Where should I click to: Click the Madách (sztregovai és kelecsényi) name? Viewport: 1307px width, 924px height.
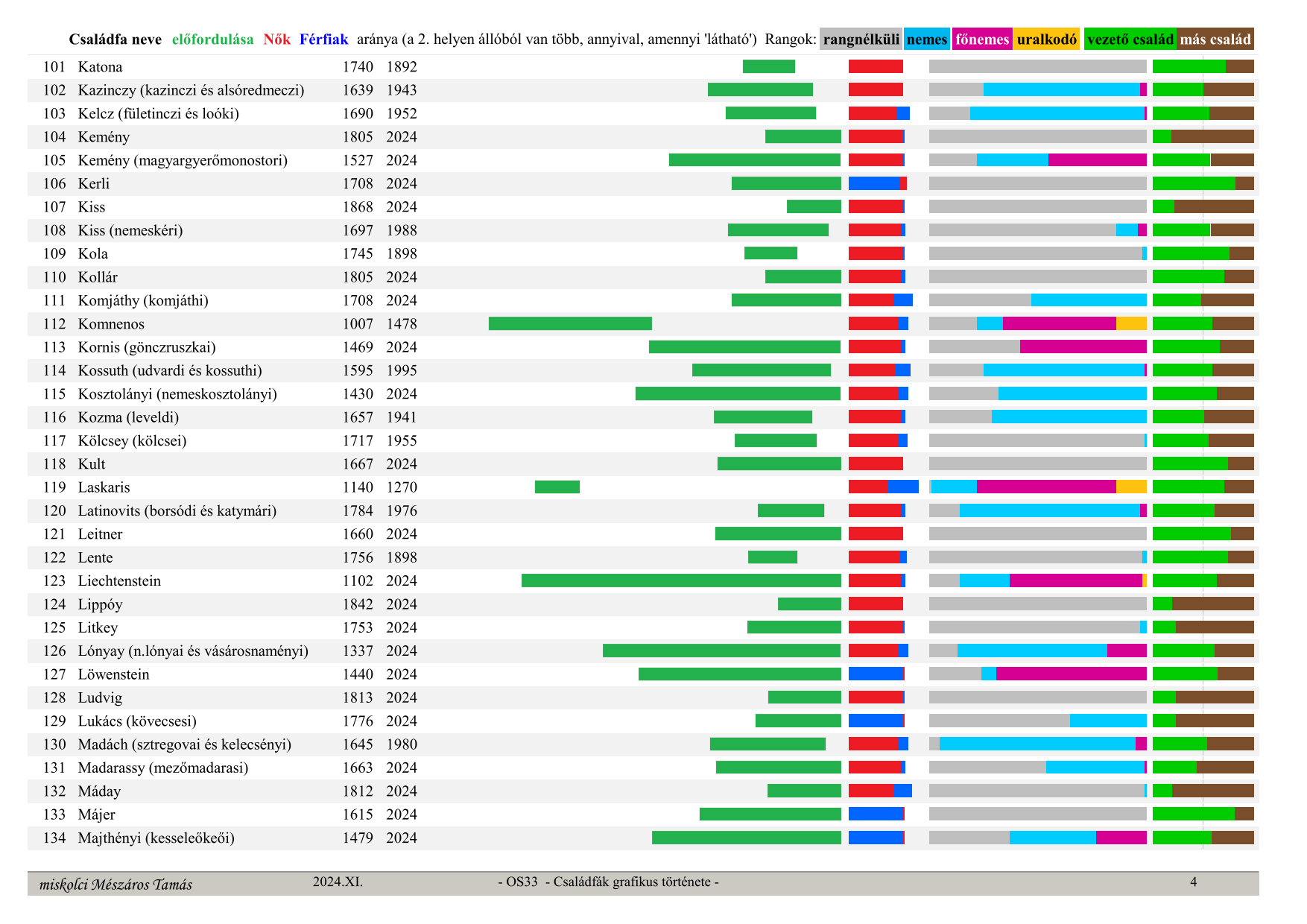point(184,744)
